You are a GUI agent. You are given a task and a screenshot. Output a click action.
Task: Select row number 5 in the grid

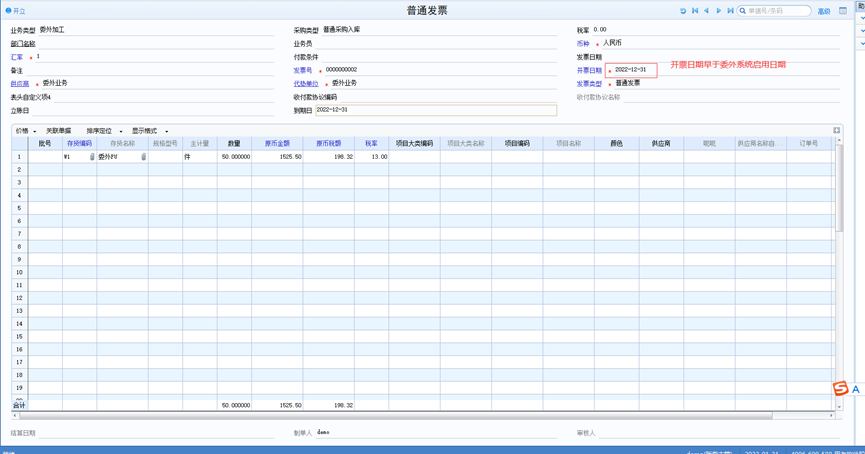click(19, 208)
